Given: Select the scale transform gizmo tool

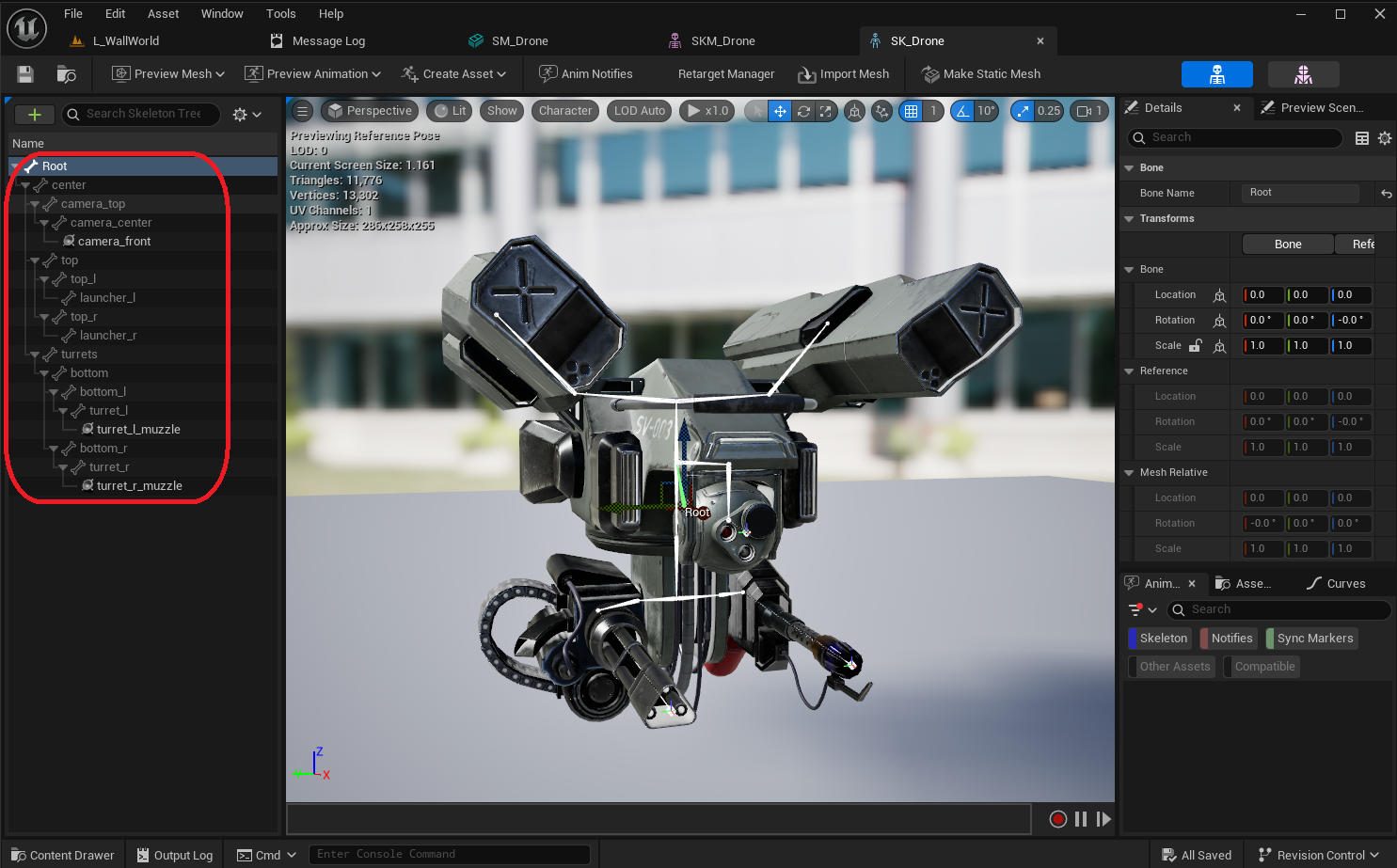Looking at the screenshot, I should pyautogui.click(x=826, y=111).
